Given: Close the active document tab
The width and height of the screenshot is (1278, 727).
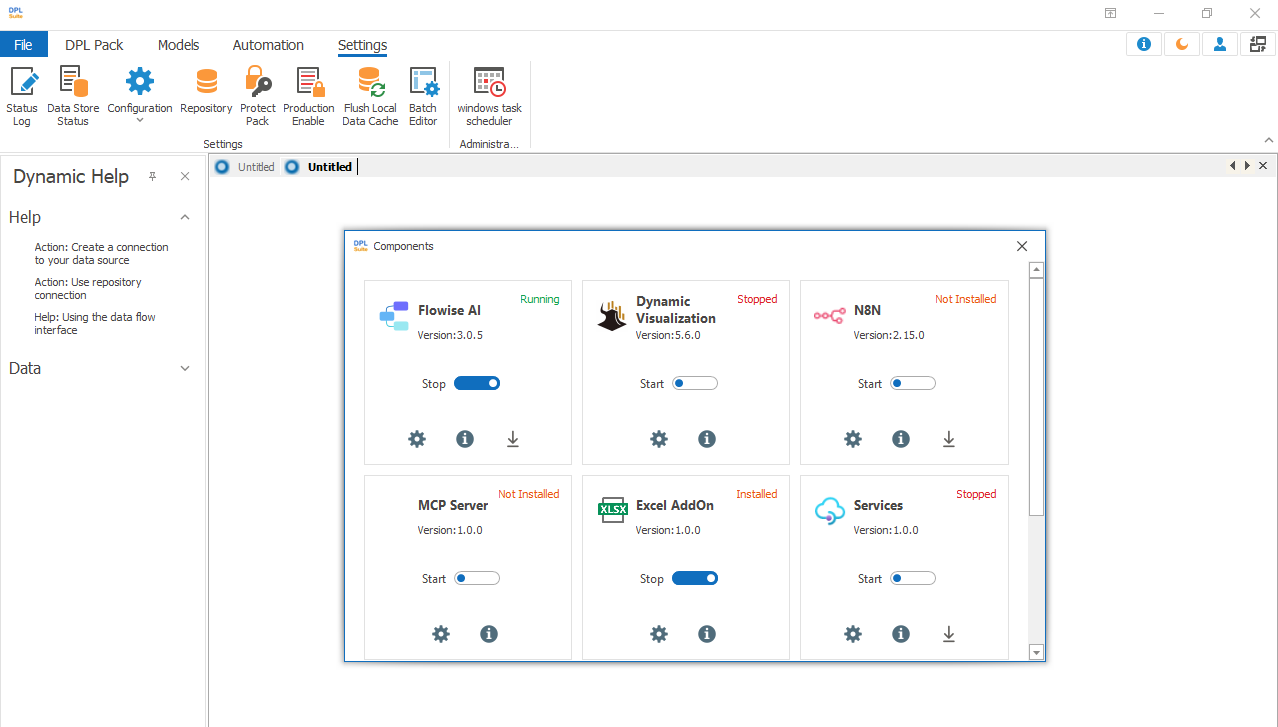Looking at the screenshot, I should coord(1263,165).
